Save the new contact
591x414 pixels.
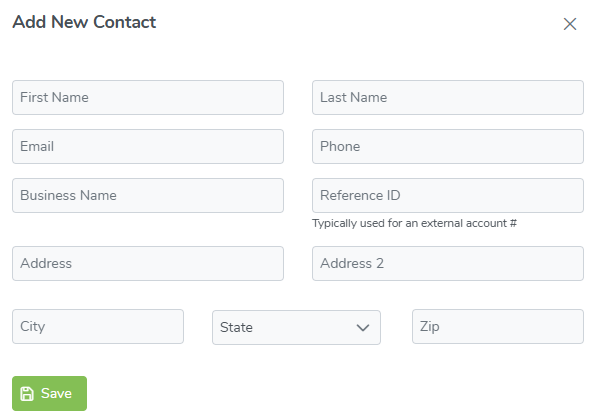coord(49,393)
